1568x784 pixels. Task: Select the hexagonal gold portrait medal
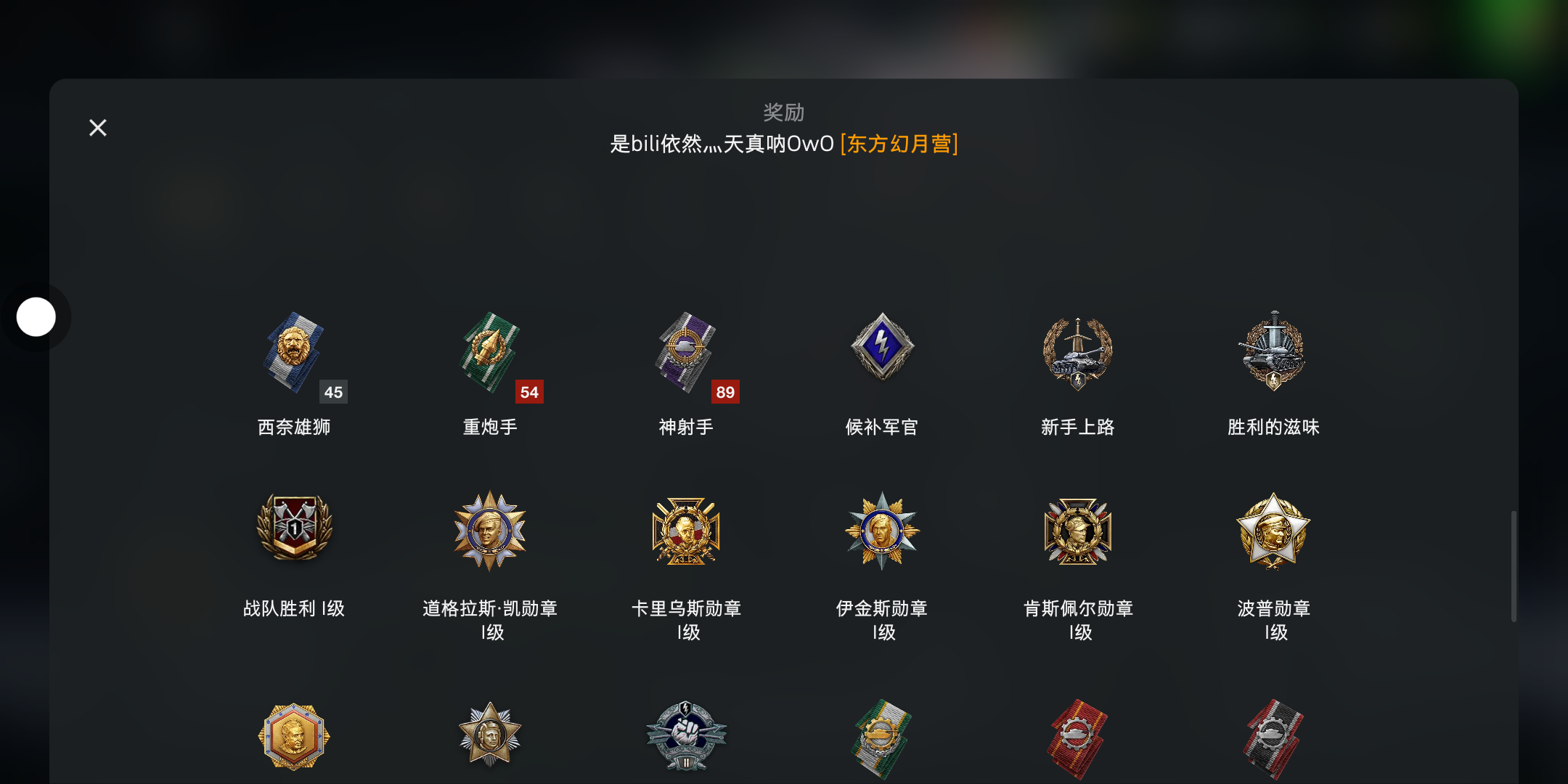click(x=294, y=737)
